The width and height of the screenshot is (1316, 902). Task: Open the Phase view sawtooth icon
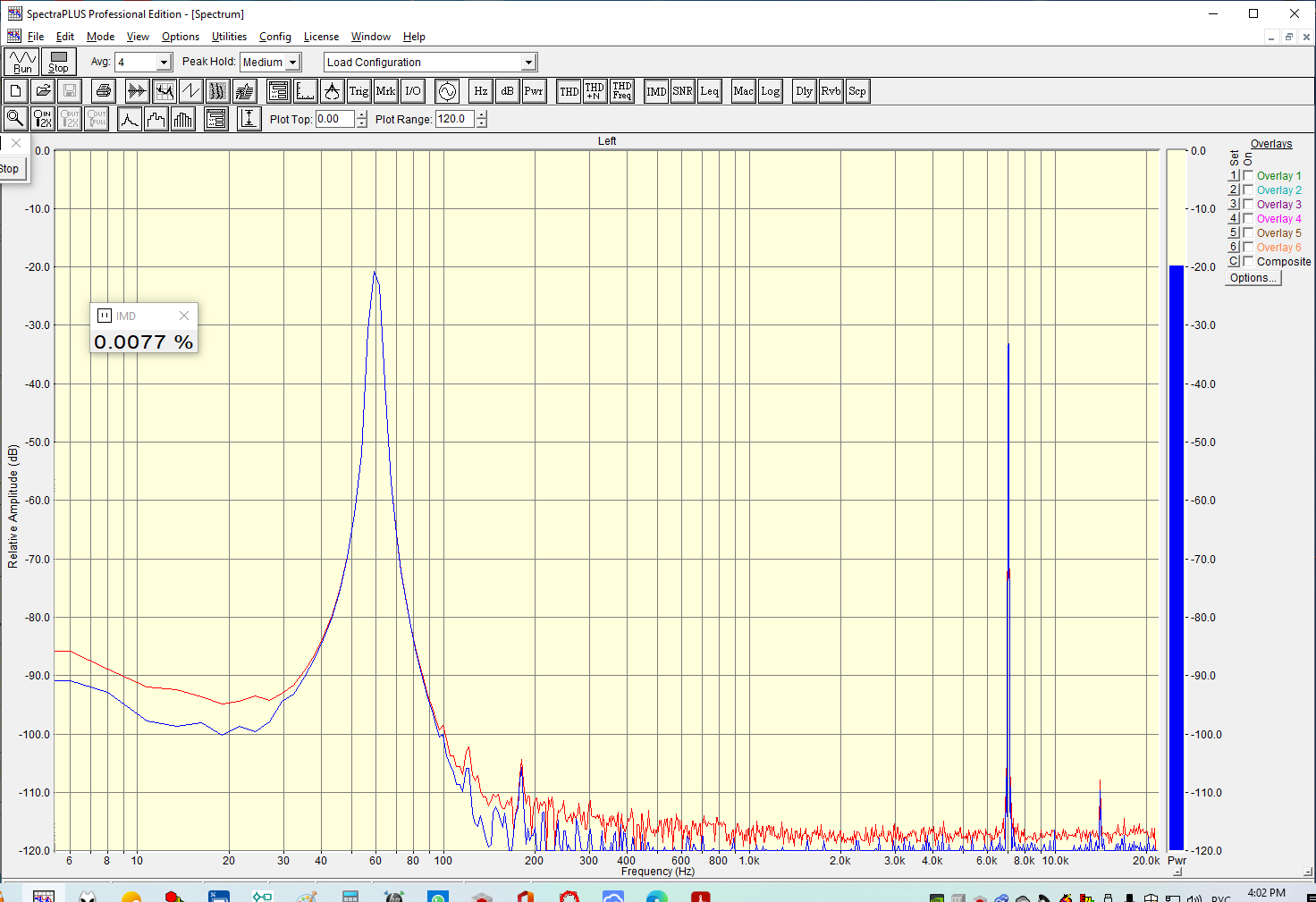tap(190, 91)
